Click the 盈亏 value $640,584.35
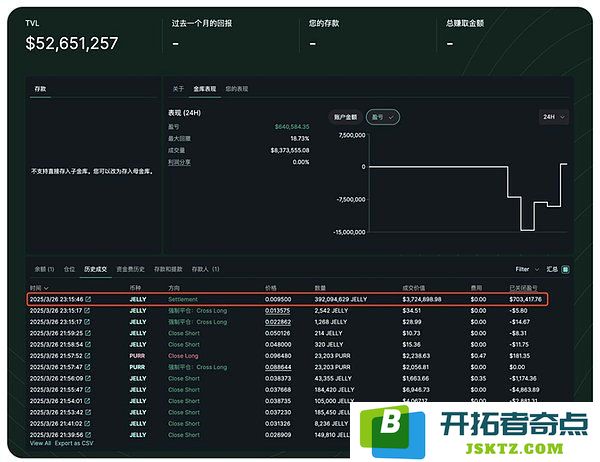 click(292, 127)
